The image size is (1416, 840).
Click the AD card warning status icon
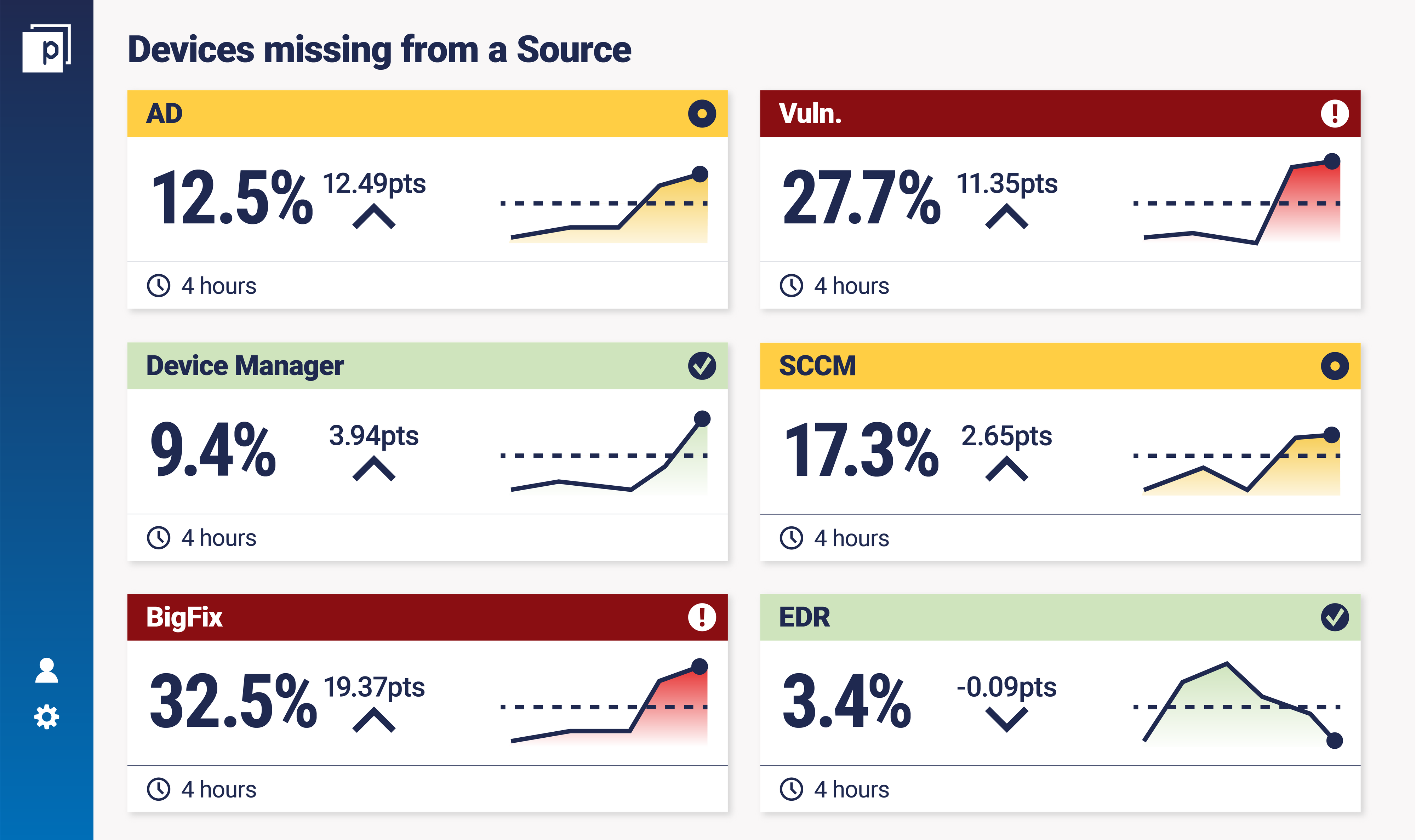coord(702,114)
